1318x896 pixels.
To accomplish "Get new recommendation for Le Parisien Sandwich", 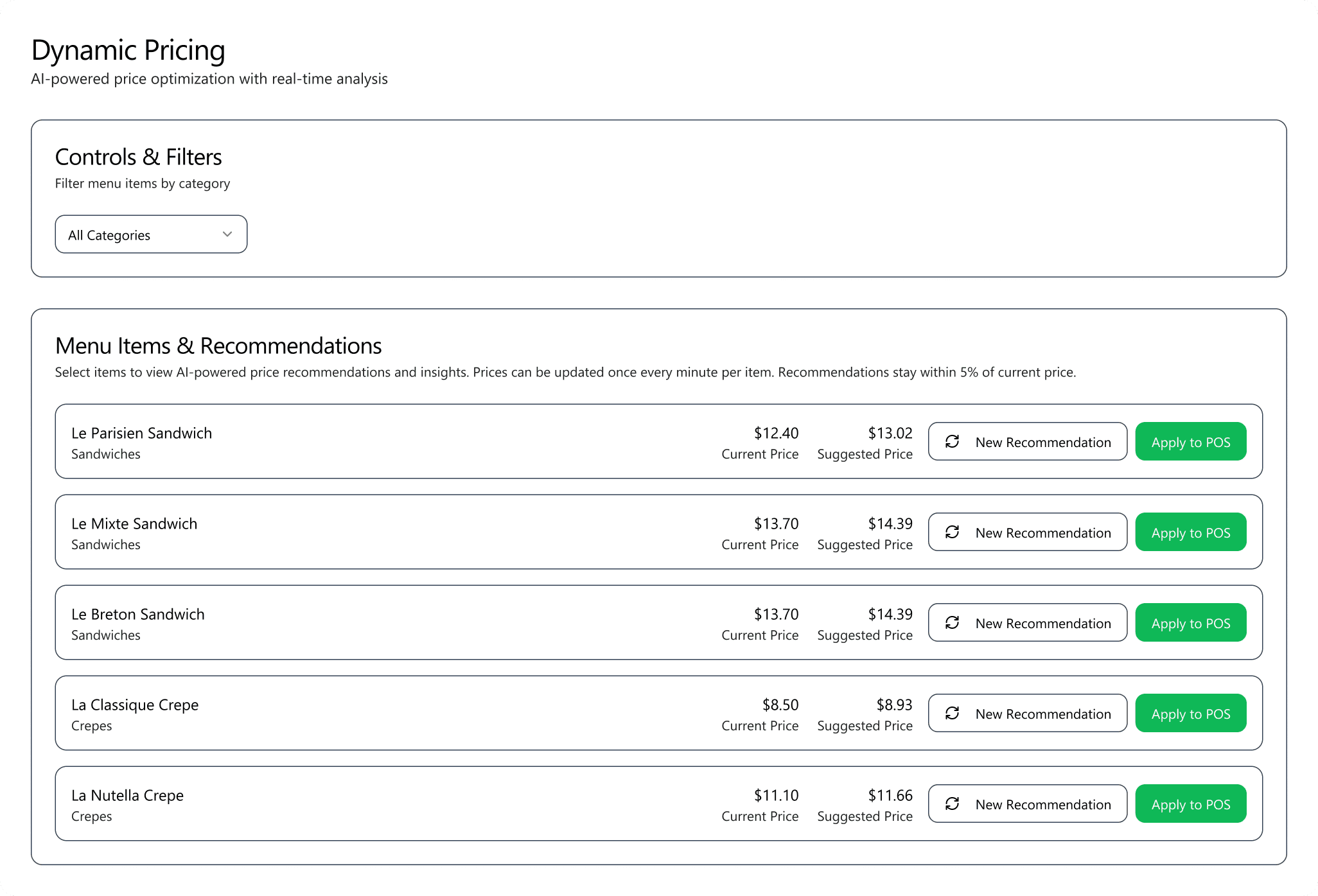I will coord(1042,442).
